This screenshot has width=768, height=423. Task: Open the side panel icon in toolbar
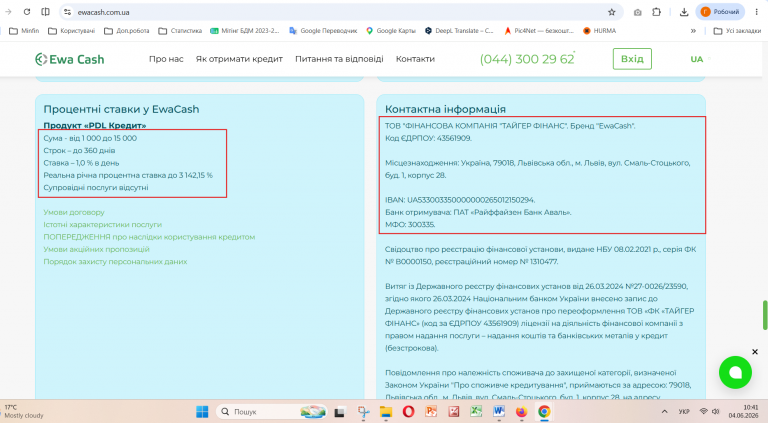click(46, 12)
